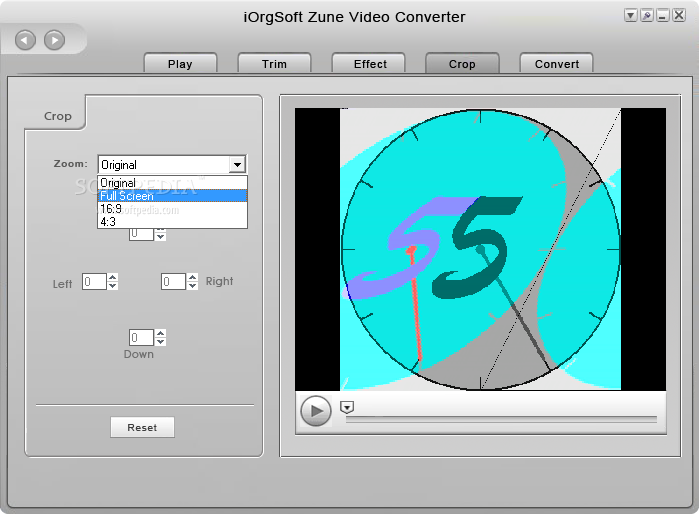Click the forward arrow navigation button
The height and width of the screenshot is (514, 699).
click(x=54, y=40)
